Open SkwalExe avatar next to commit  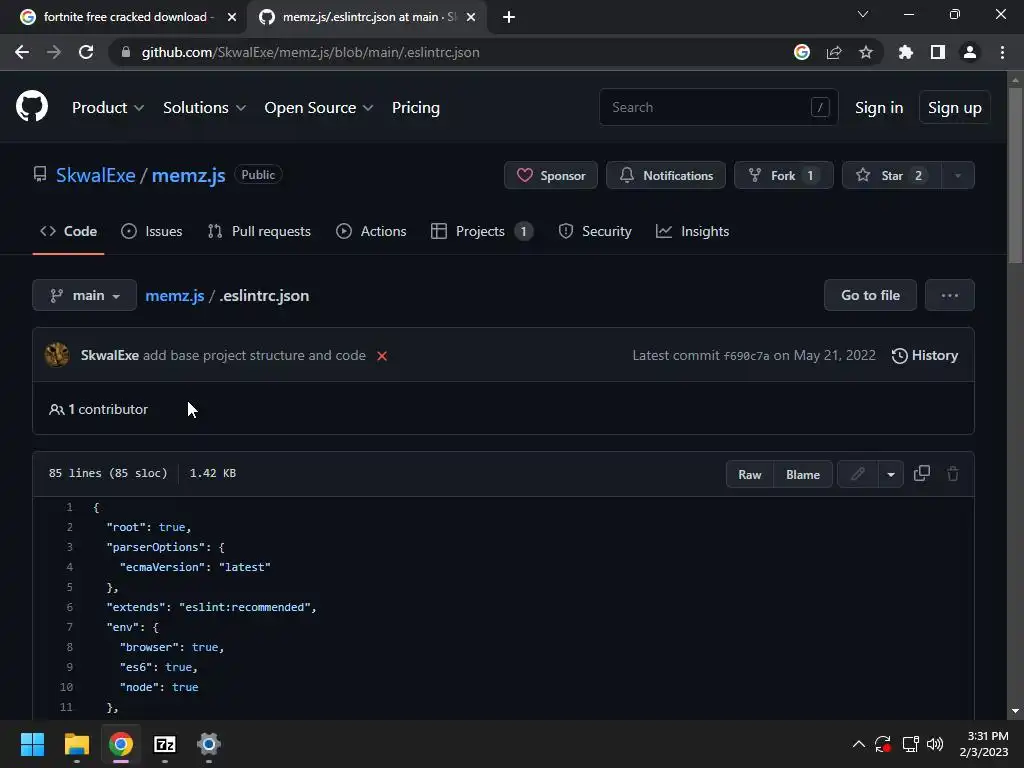click(57, 355)
